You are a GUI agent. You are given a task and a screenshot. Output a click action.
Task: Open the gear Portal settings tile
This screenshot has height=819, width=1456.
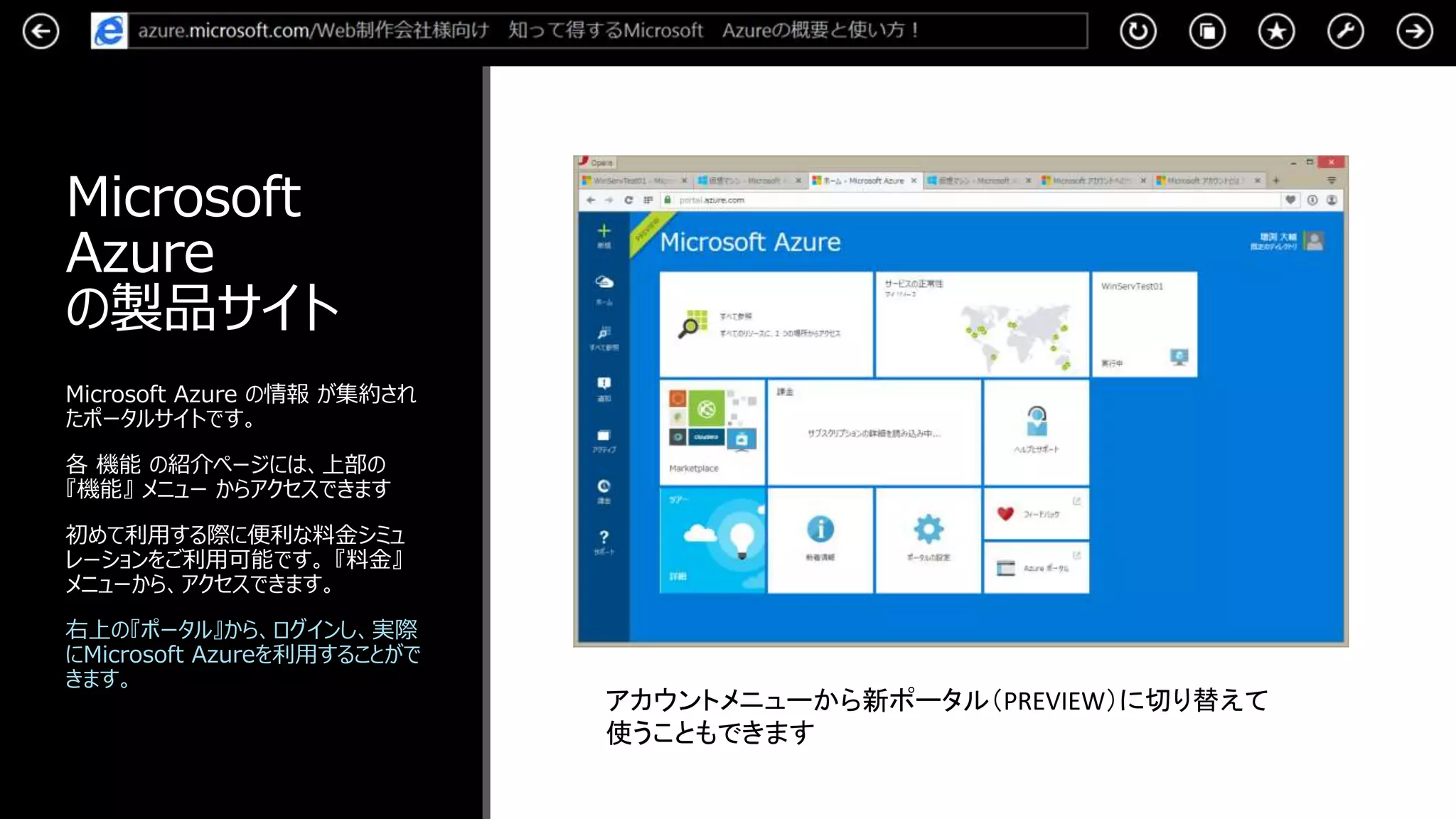click(928, 540)
